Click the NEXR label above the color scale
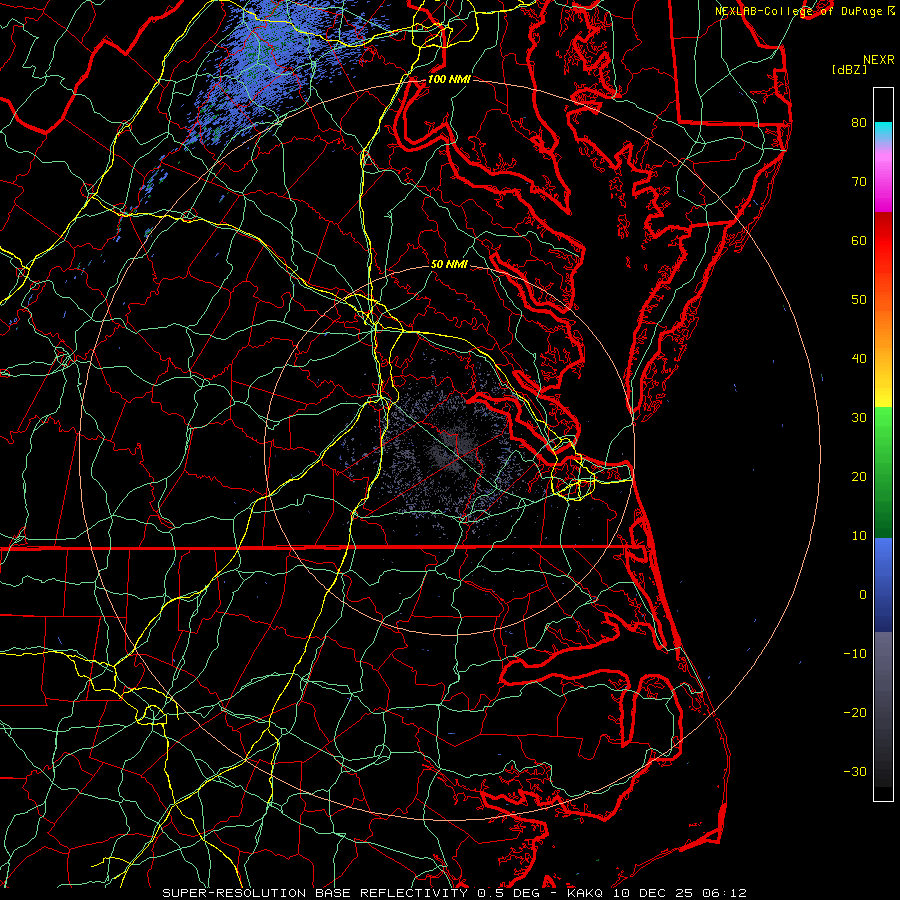 pyautogui.click(x=878, y=60)
